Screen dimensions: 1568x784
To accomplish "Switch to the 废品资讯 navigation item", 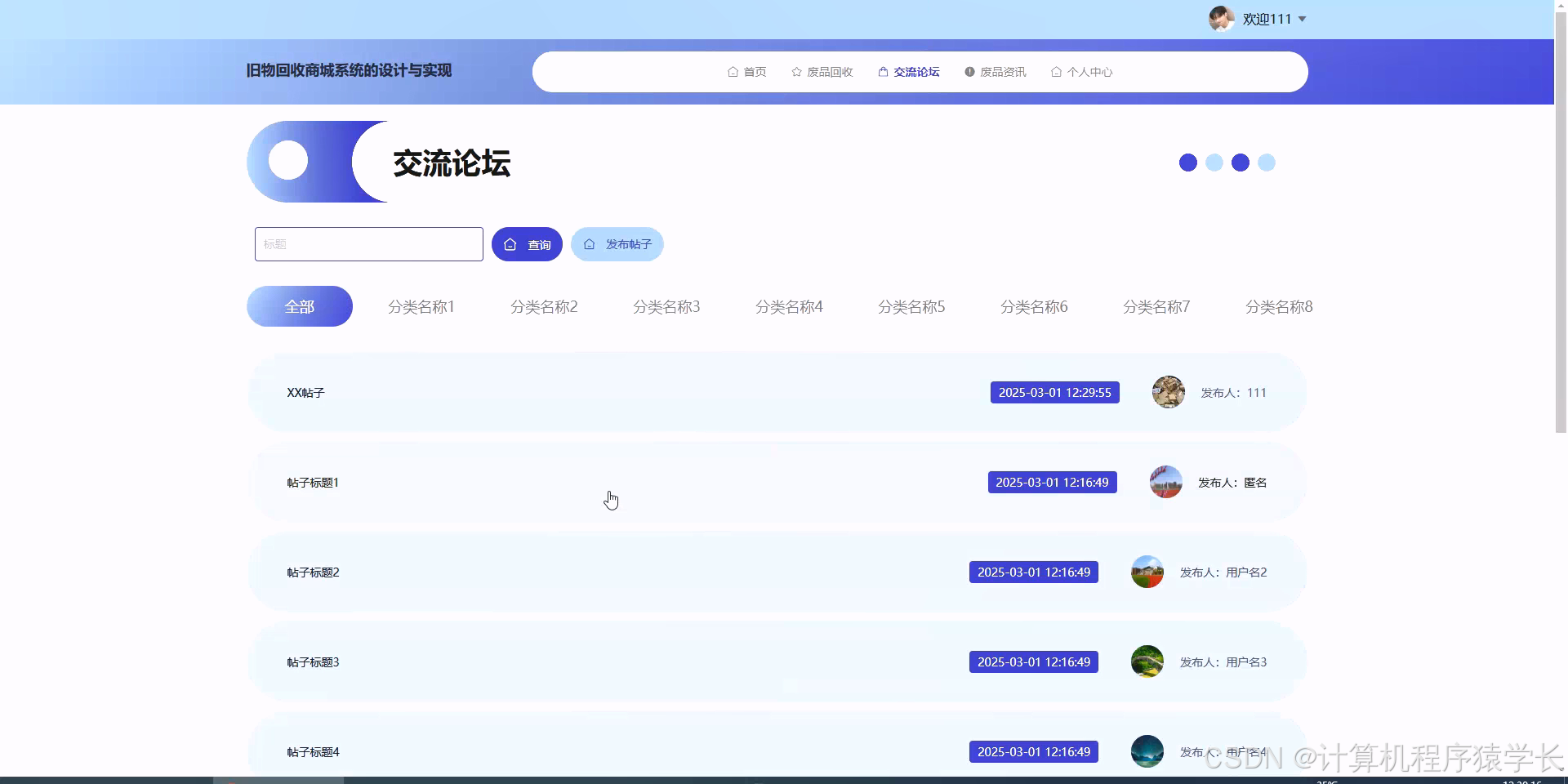I will point(1002,72).
